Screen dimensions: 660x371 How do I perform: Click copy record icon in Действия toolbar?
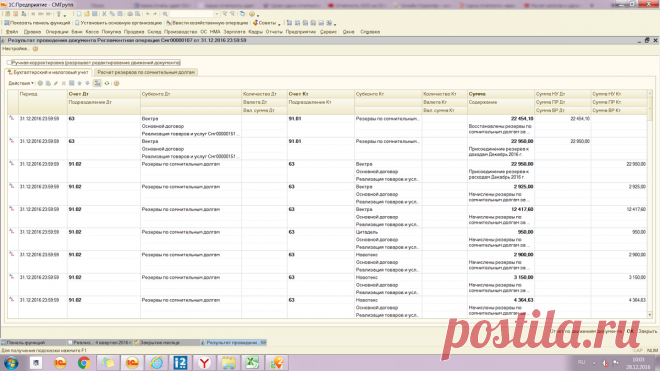click(x=48, y=83)
